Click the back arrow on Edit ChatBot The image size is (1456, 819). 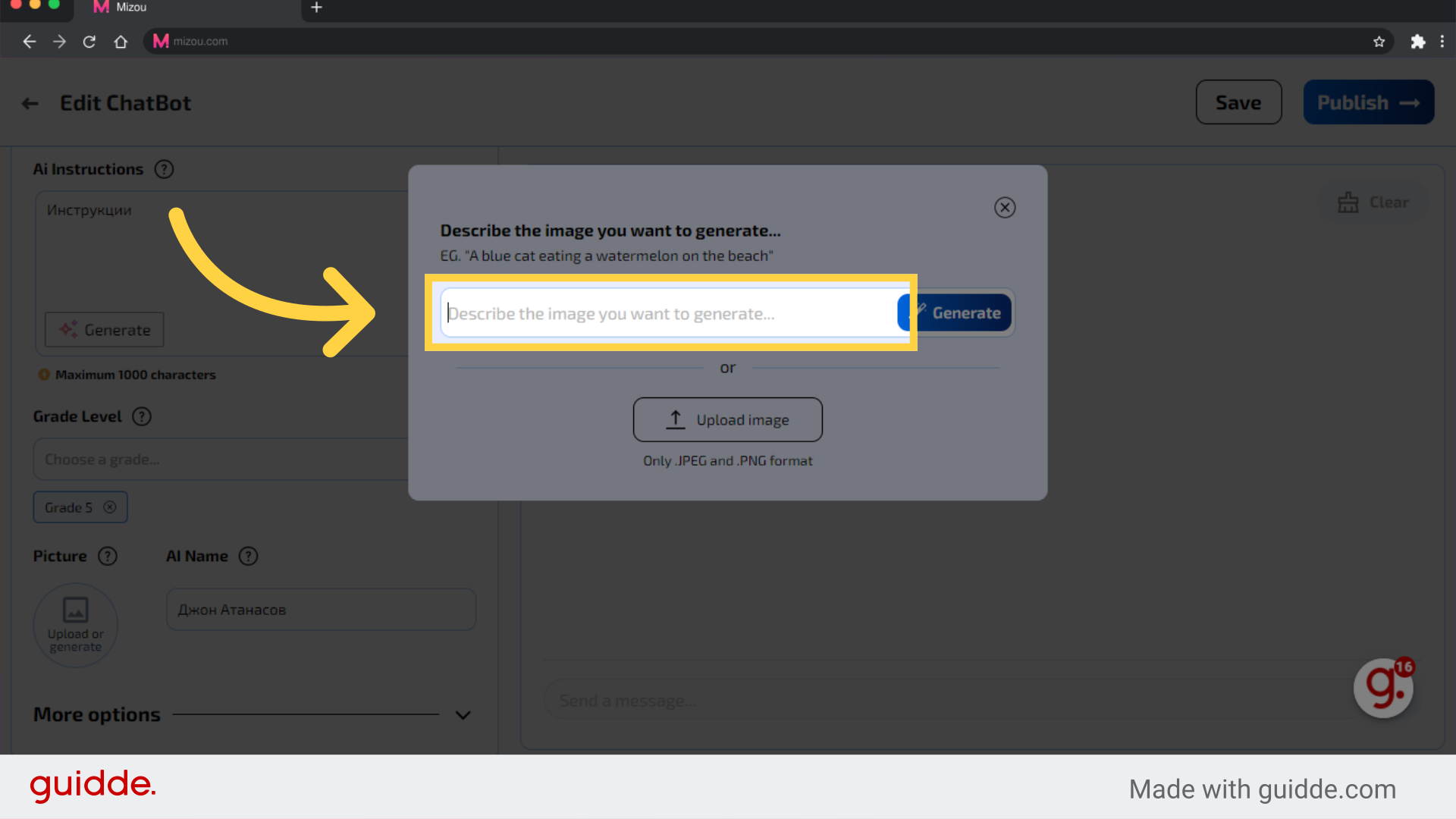[31, 101]
